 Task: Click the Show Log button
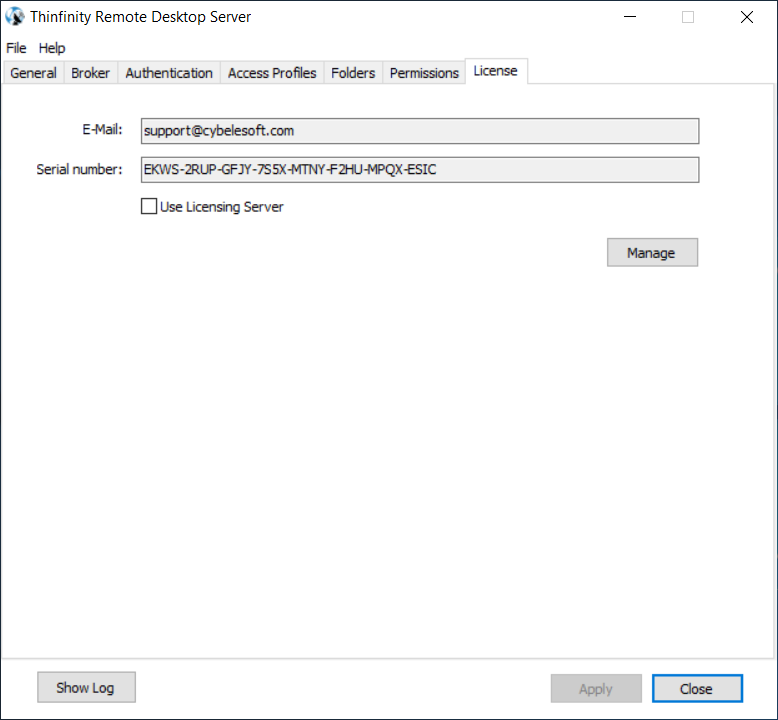click(x=86, y=687)
